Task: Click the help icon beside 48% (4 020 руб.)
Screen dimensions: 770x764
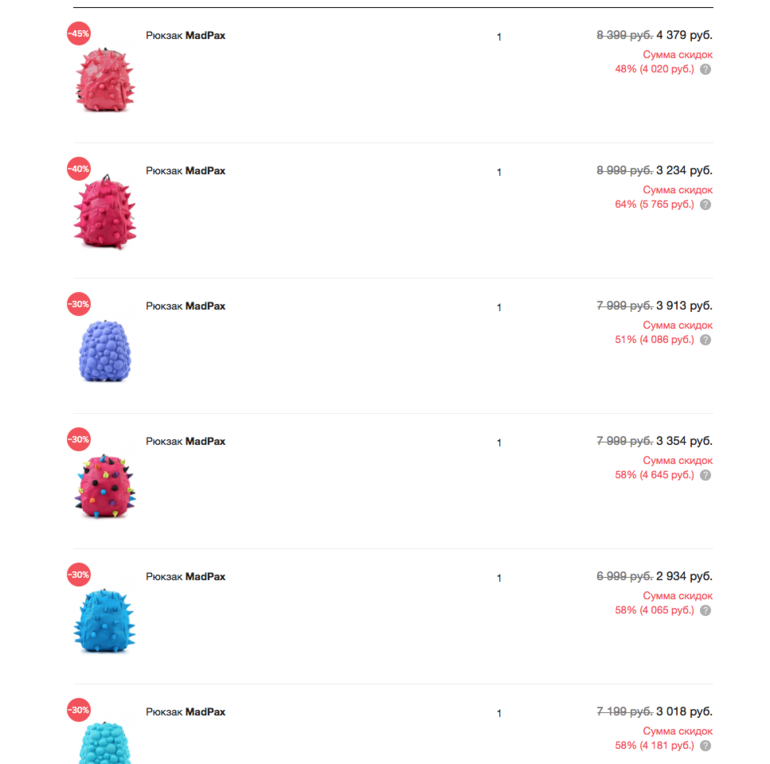Action: (705, 69)
